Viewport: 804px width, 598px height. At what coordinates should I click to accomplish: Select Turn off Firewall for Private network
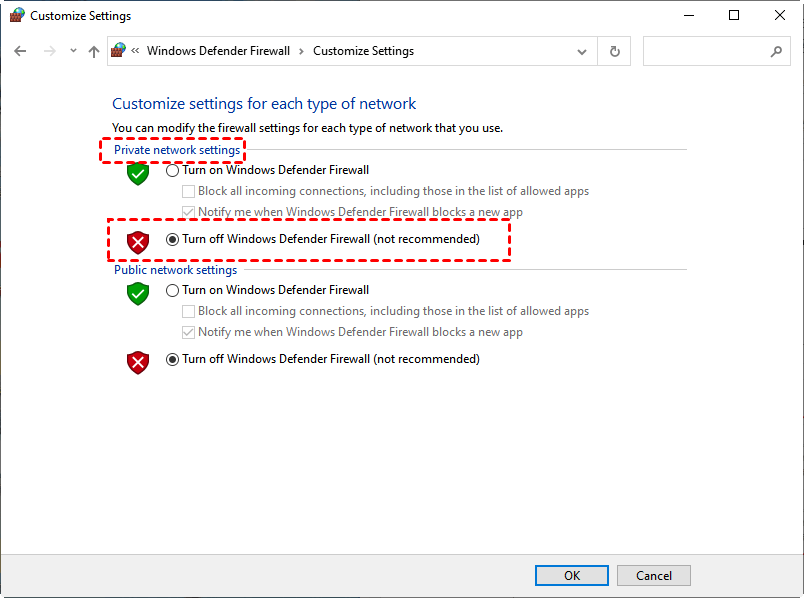coord(173,239)
